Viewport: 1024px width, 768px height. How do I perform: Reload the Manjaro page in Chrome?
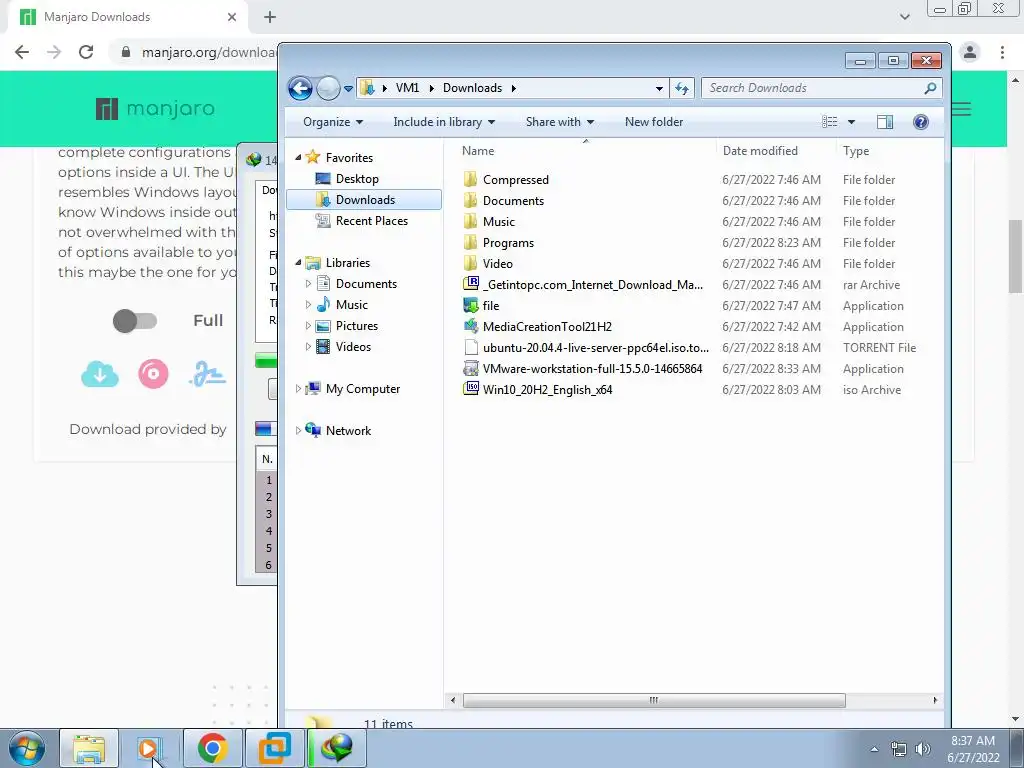pyautogui.click(x=86, y=52)
